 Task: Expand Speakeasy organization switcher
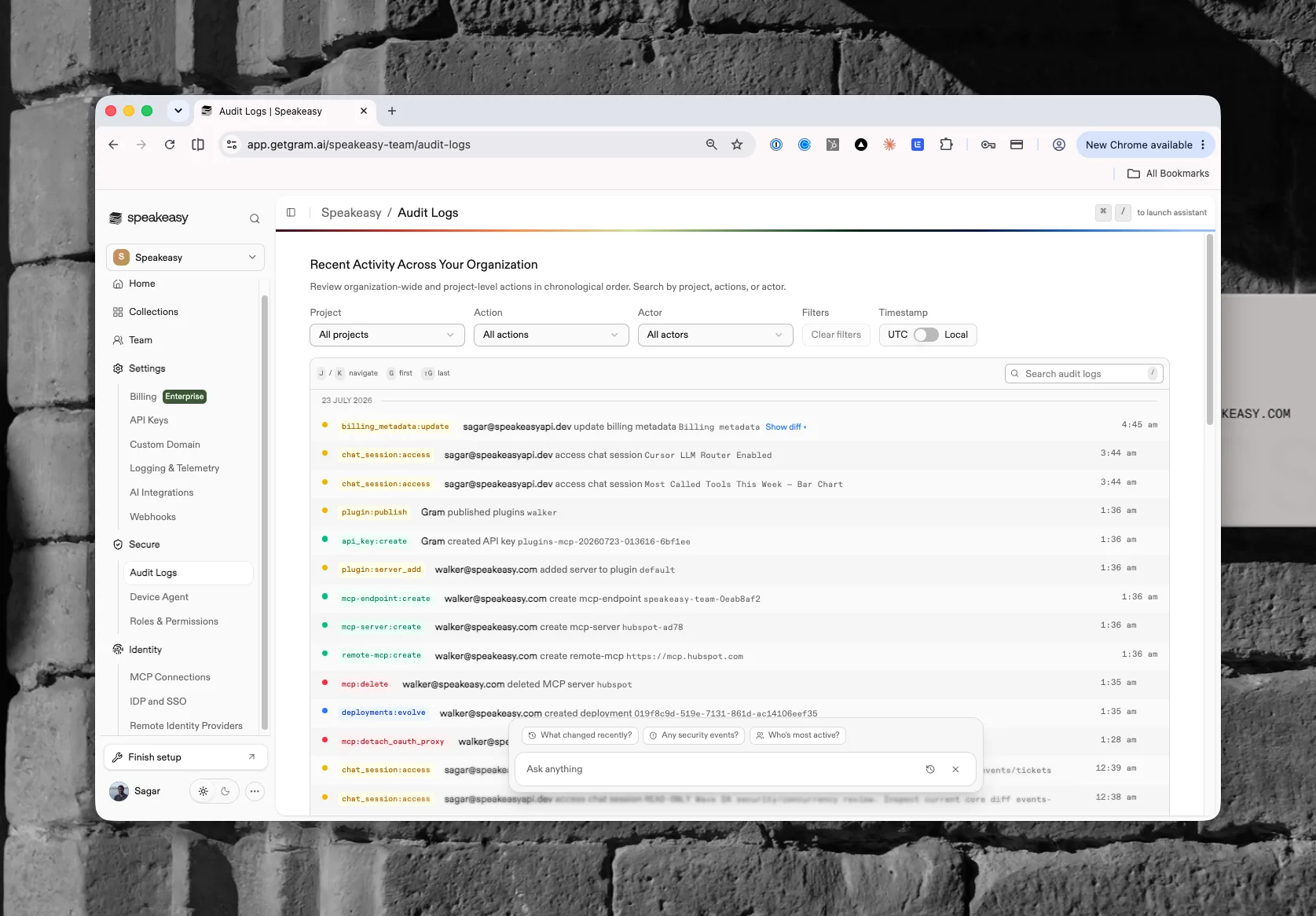pyautogui.click(x=185, y=257)
